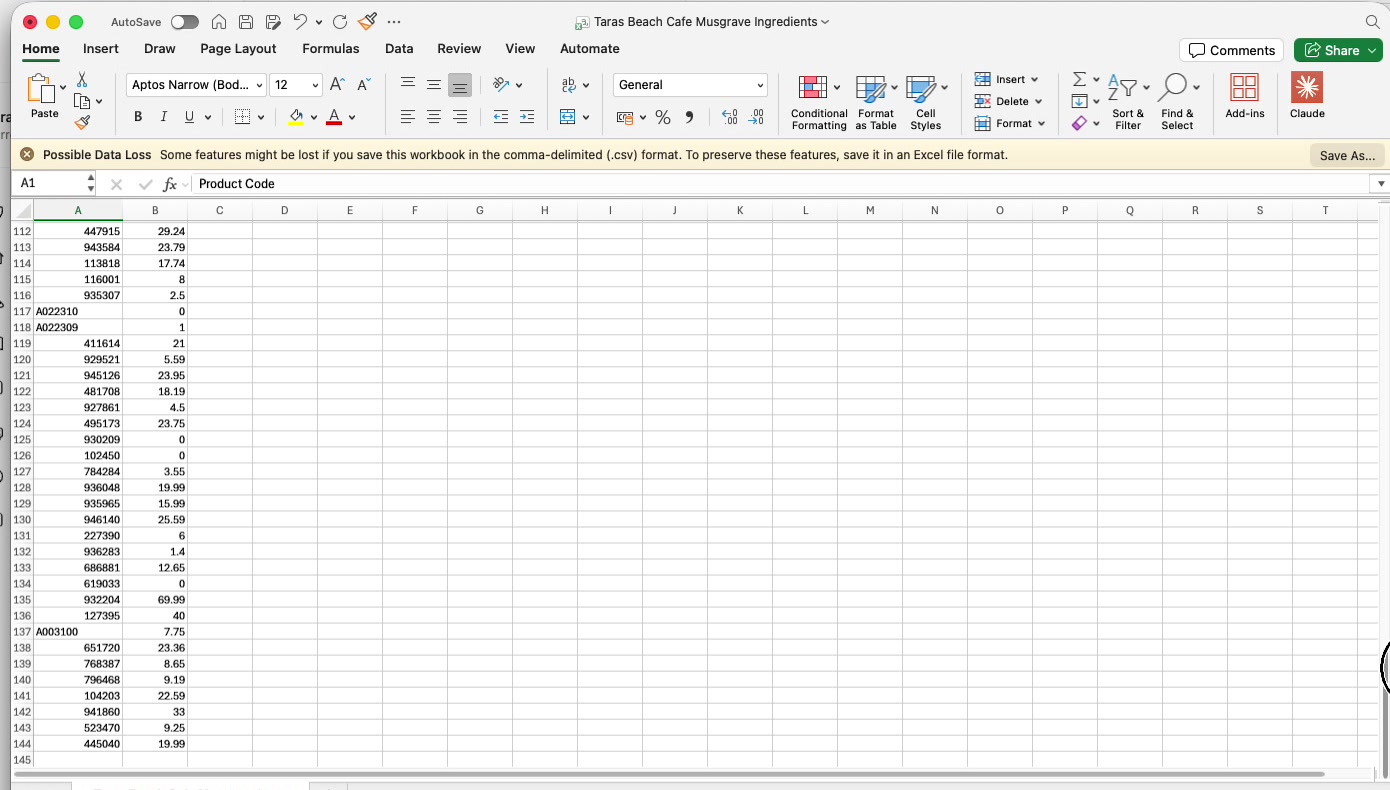Click the AutoSum sigma icon

1079,79
